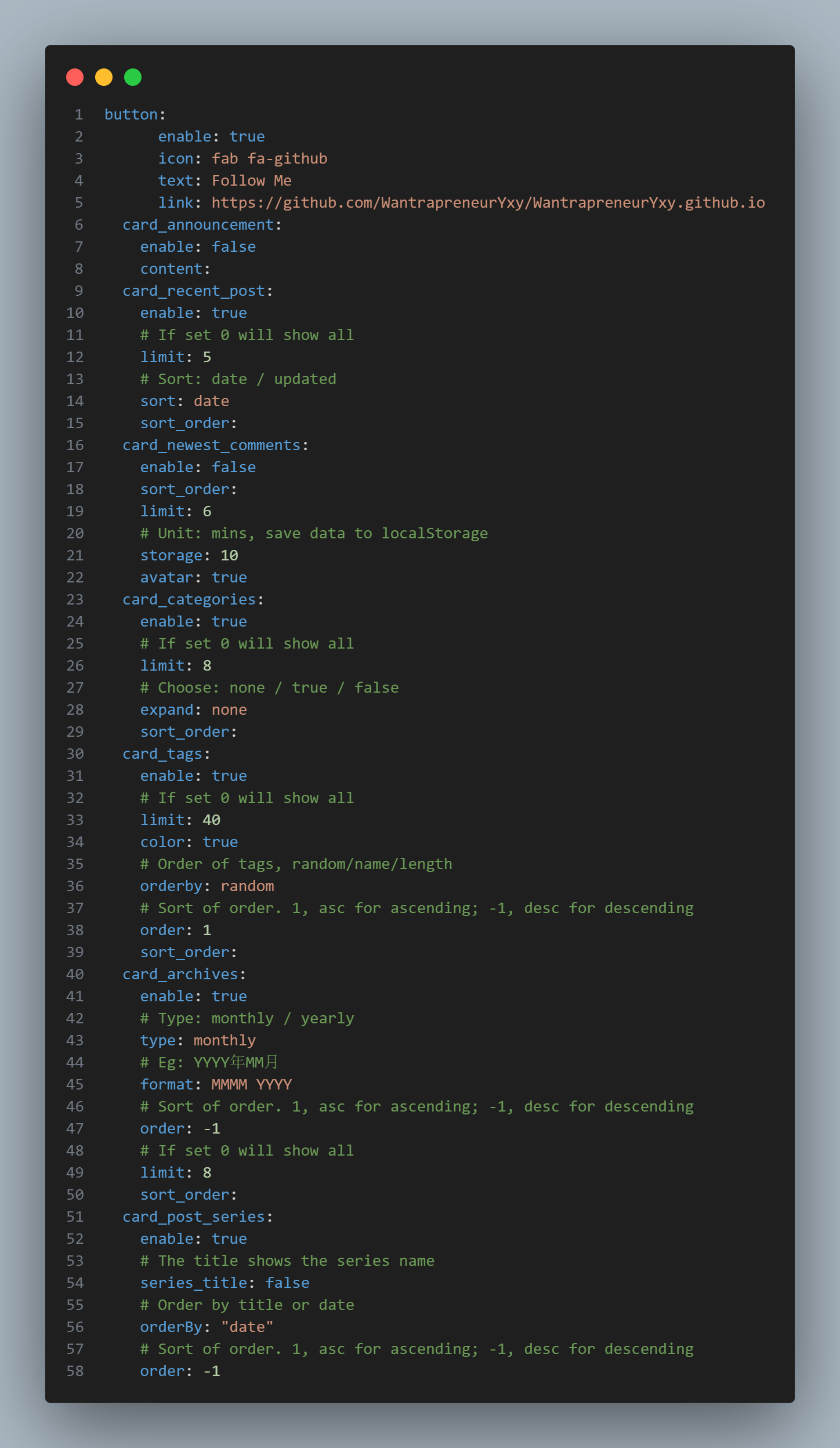Click the card_recent_post key
The height and width of the screenshot is (1448, 840).
194,291
